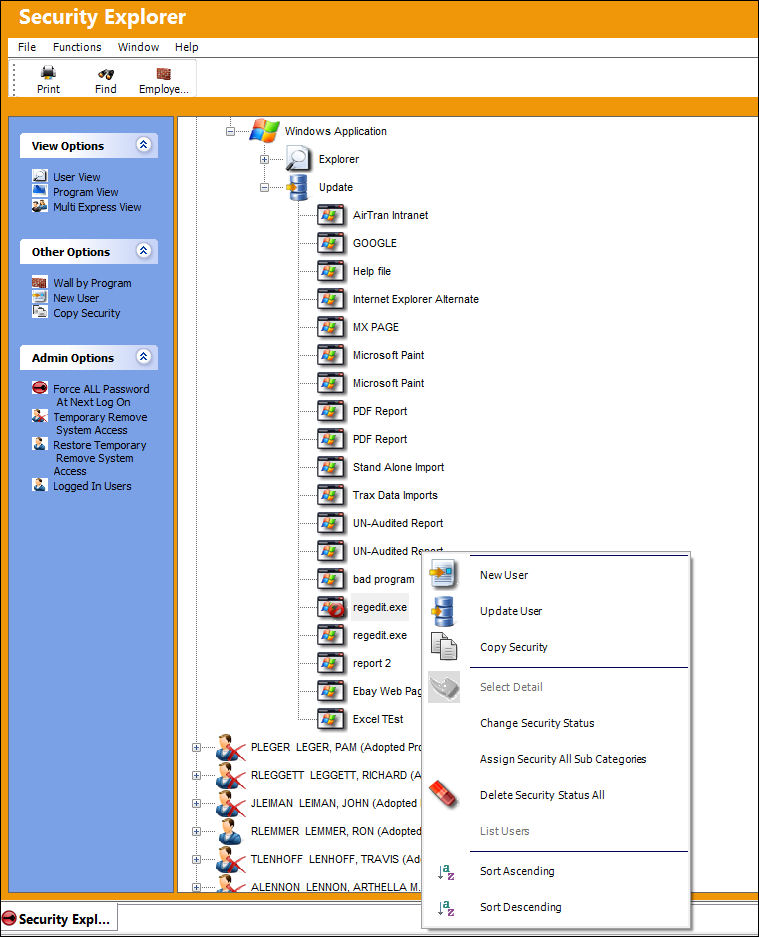Open the Window menu
This screenshot has height=937, width=759.
(x=138, y=47)
